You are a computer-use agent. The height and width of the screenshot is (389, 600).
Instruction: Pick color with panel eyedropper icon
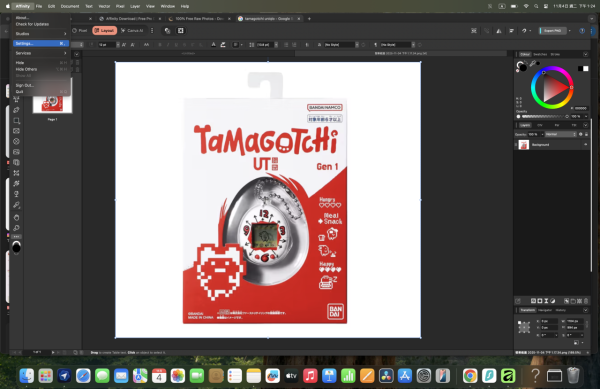click(532, 63)
